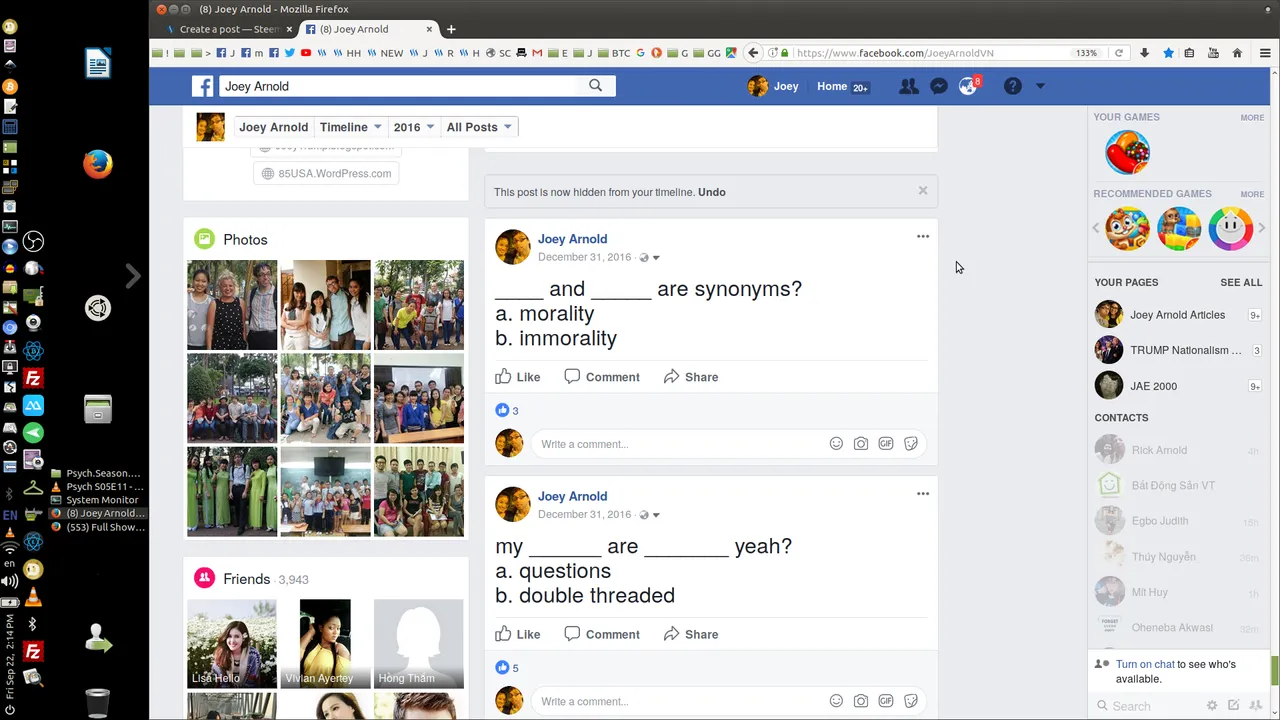Image resolution: width=1280 pixels, height=720 pixels.
Task: Open Vivian Ayertey friend thumbnail
Action: click(x=325, y=644)
